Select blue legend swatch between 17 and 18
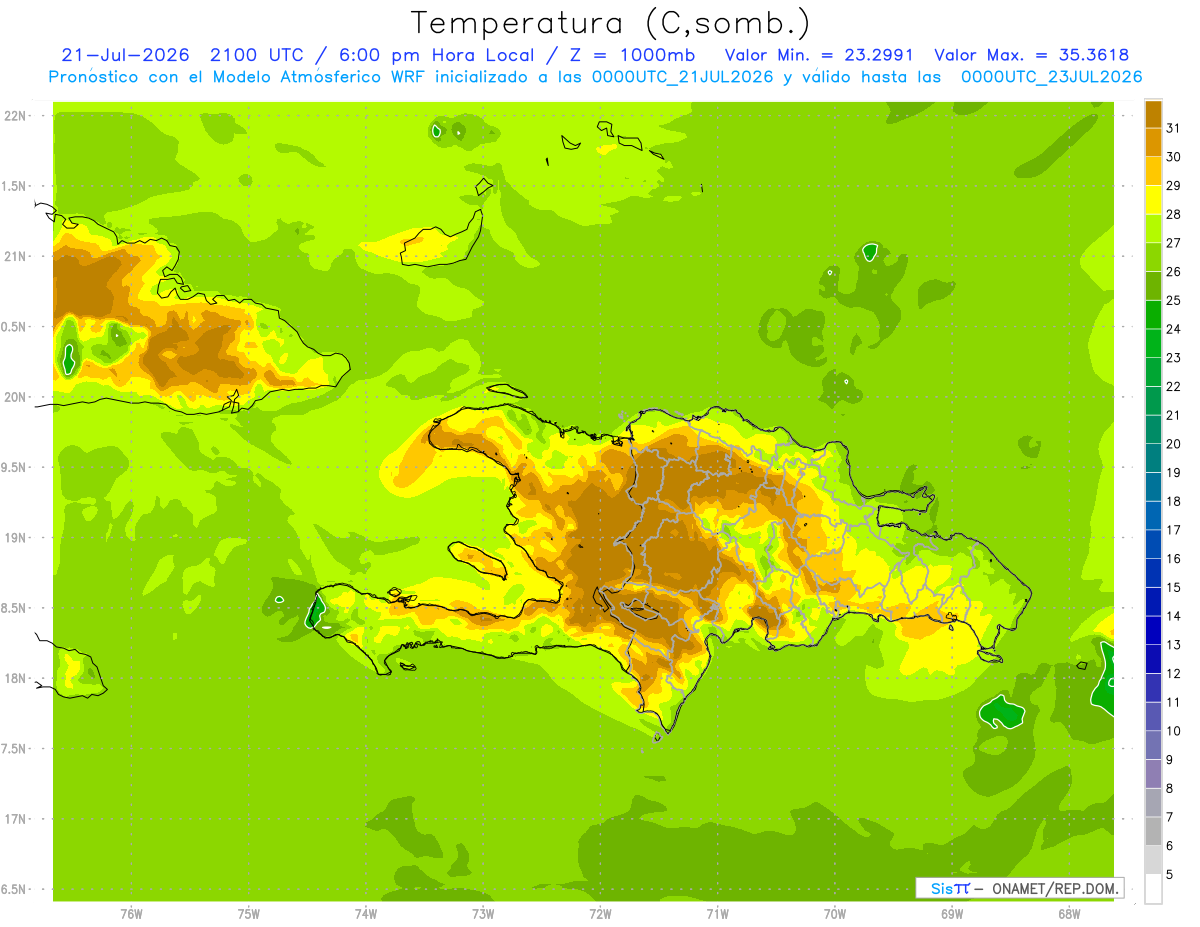This screenshot has height=927, width=1200. click(x=1153, y=515)
